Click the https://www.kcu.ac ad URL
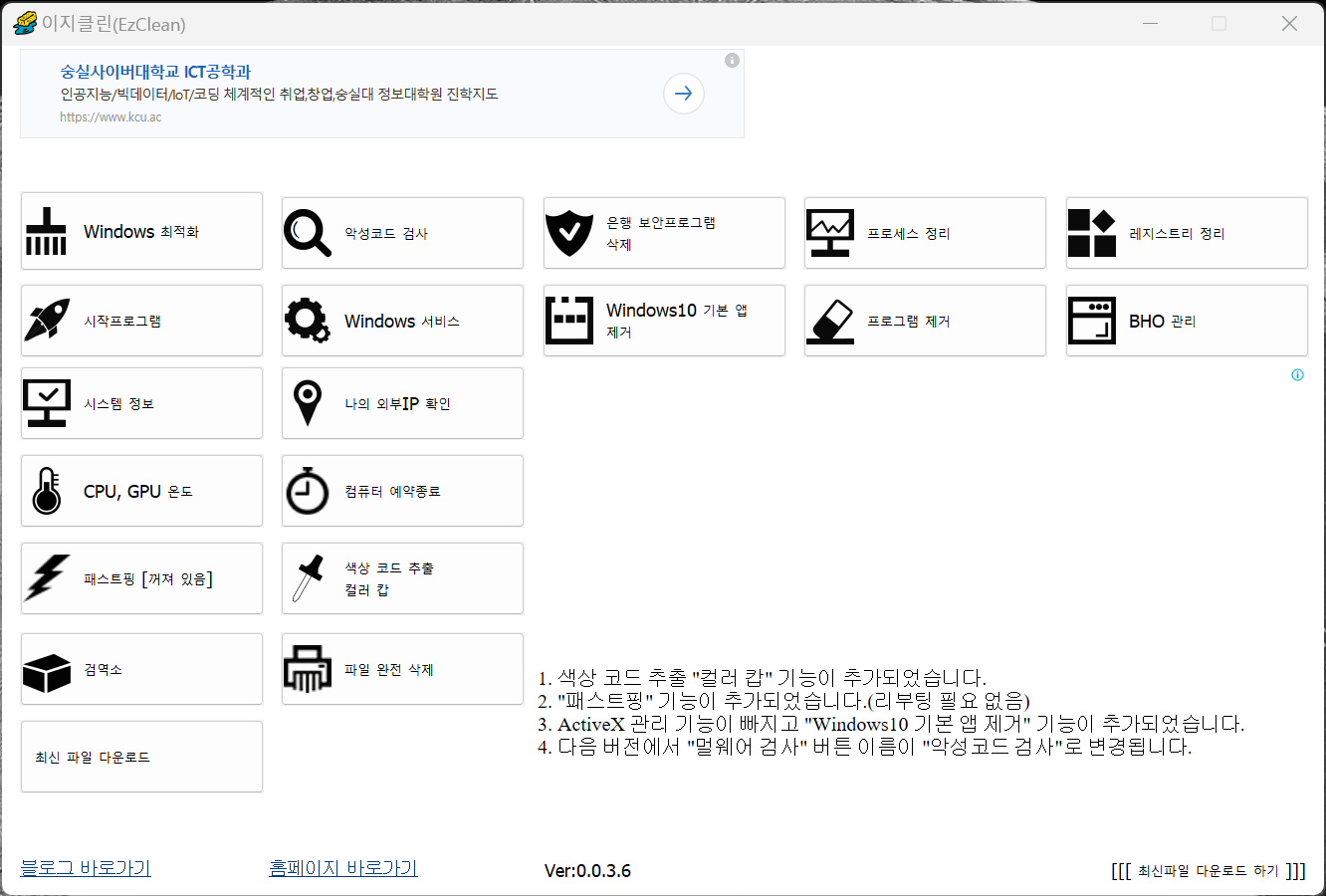This screenshot has width=1326, height=896. tap(110, 117)
